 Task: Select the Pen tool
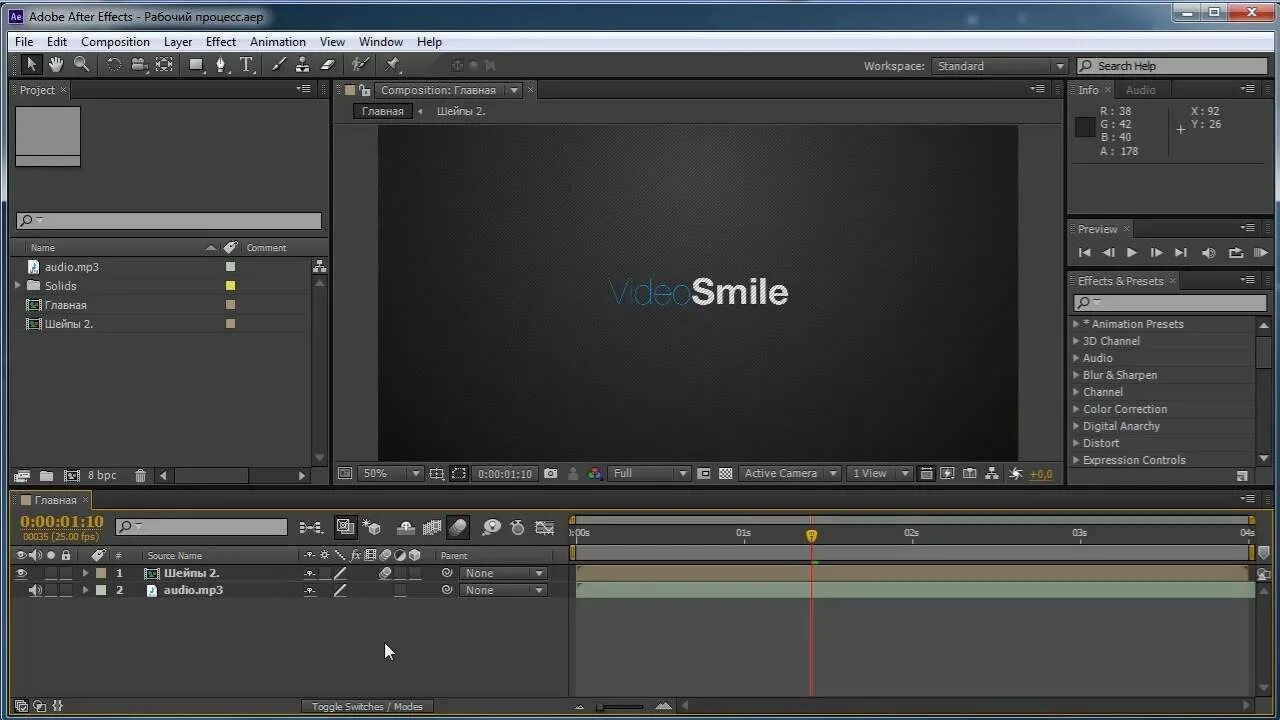(222, 65)
